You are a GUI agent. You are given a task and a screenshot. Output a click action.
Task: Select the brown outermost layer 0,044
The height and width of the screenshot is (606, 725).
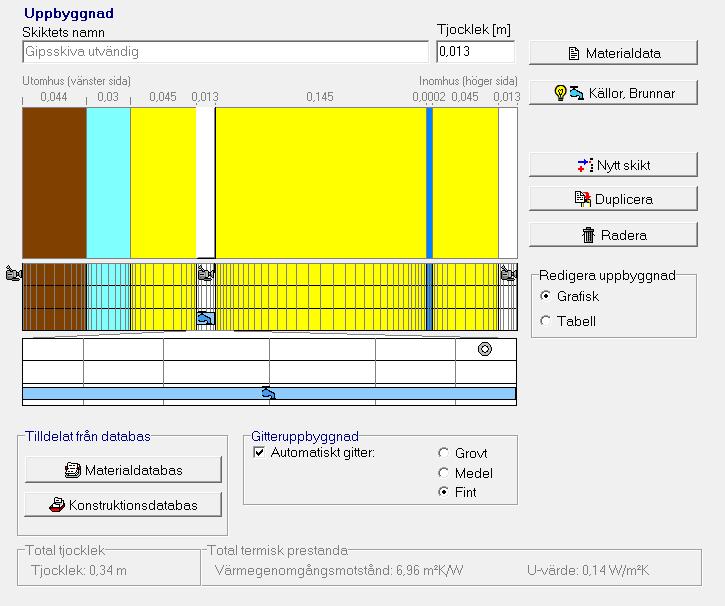point(55,183)
